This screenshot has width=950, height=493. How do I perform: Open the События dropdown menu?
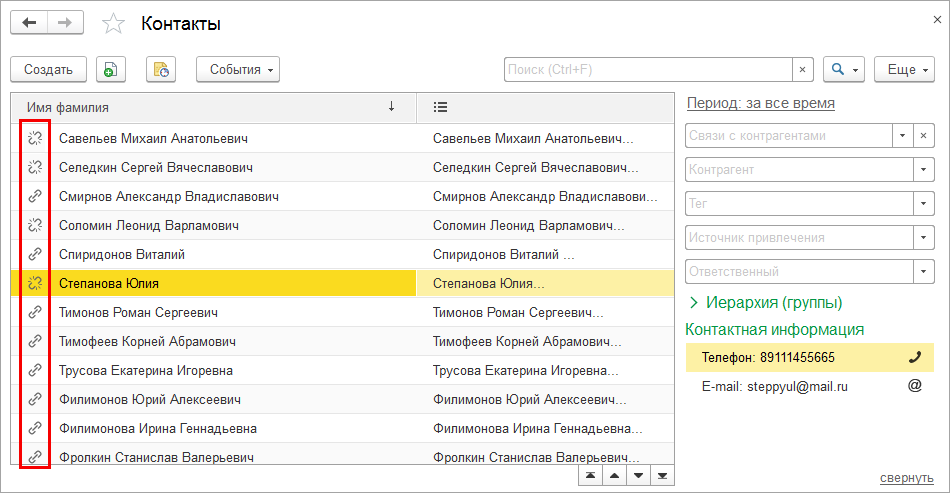[238, 69]
